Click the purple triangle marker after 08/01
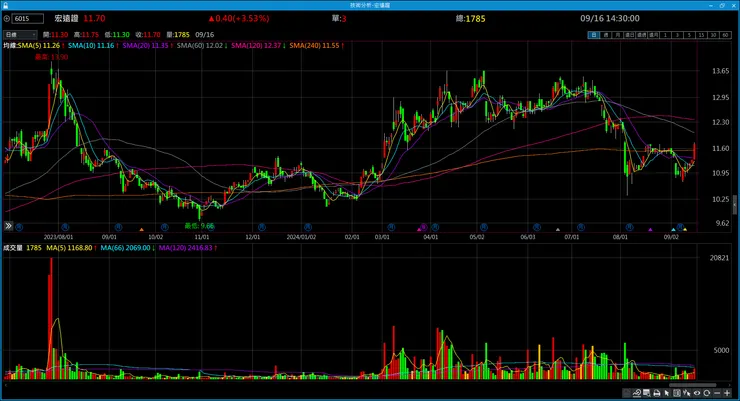 tap(650, 230)
